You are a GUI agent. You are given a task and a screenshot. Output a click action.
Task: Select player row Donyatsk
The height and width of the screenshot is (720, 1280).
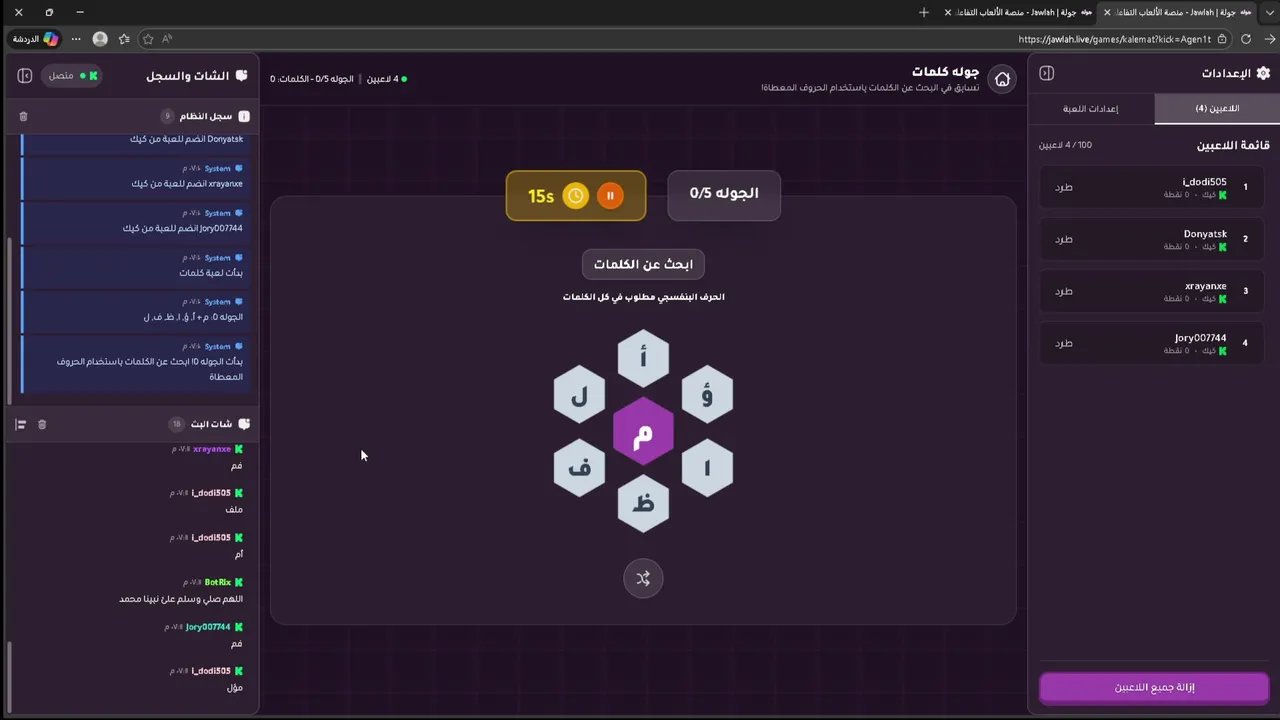(x=1152, y=239)
